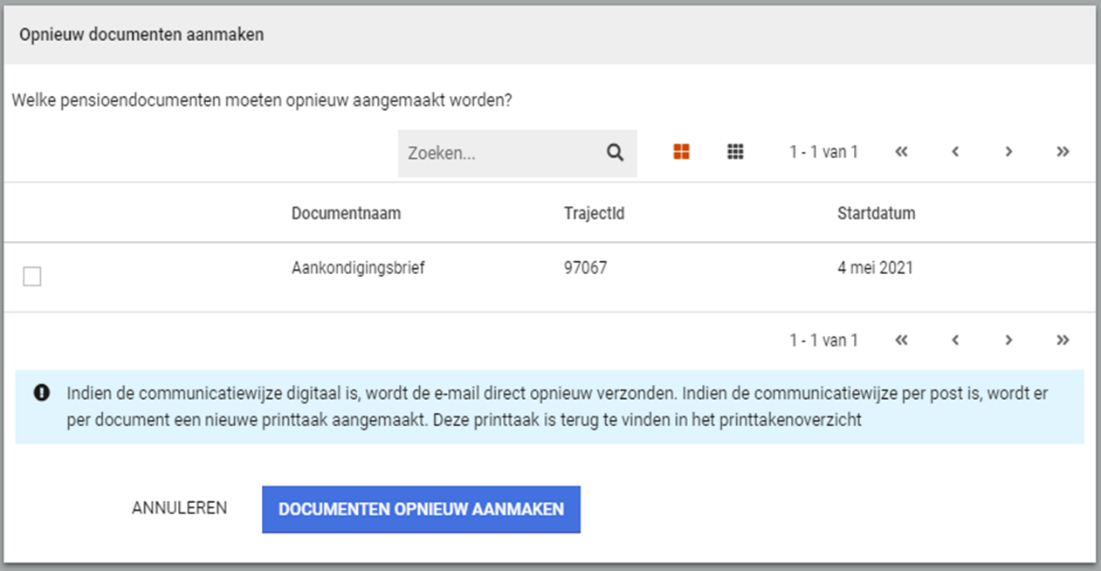Image resolution: width=1101 pixels, height=571 pixels.
Task: Jump to last page using bottom pagination
Action: coord(1062,340)
